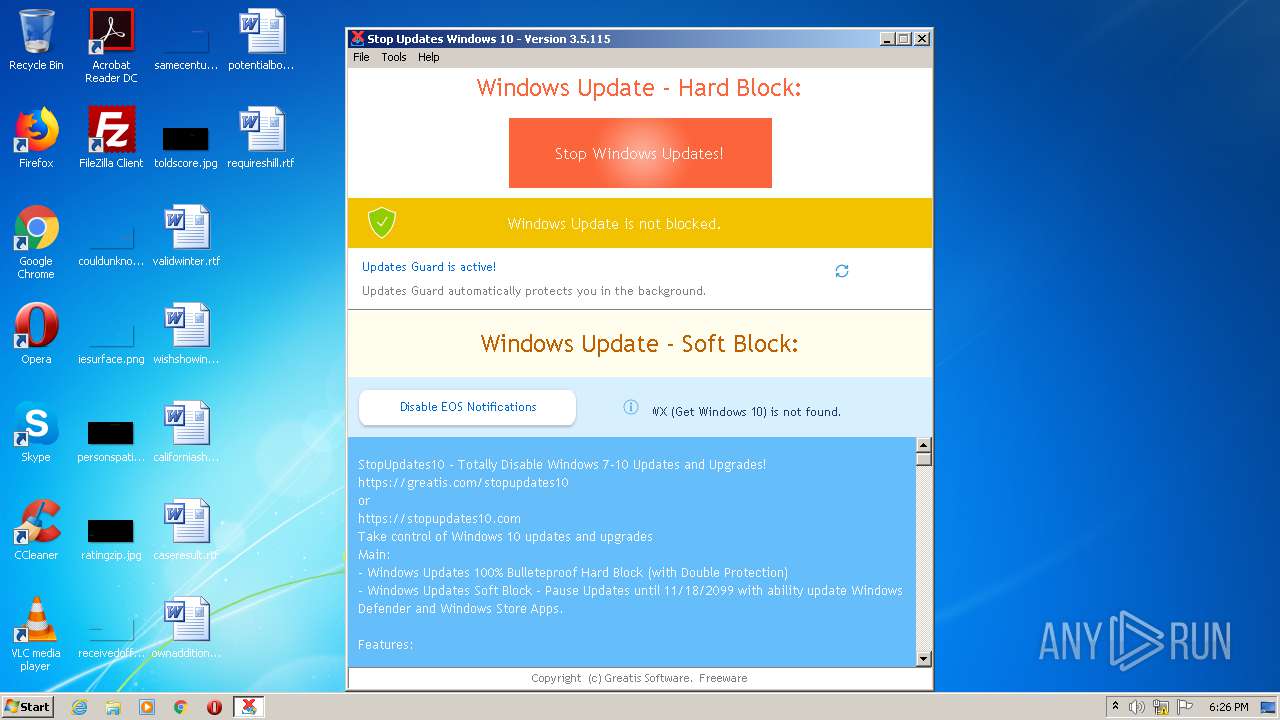Select the VLC media player desktop shortcut
The height and width of the screenshot is (720, 1280).
point(36,634)
